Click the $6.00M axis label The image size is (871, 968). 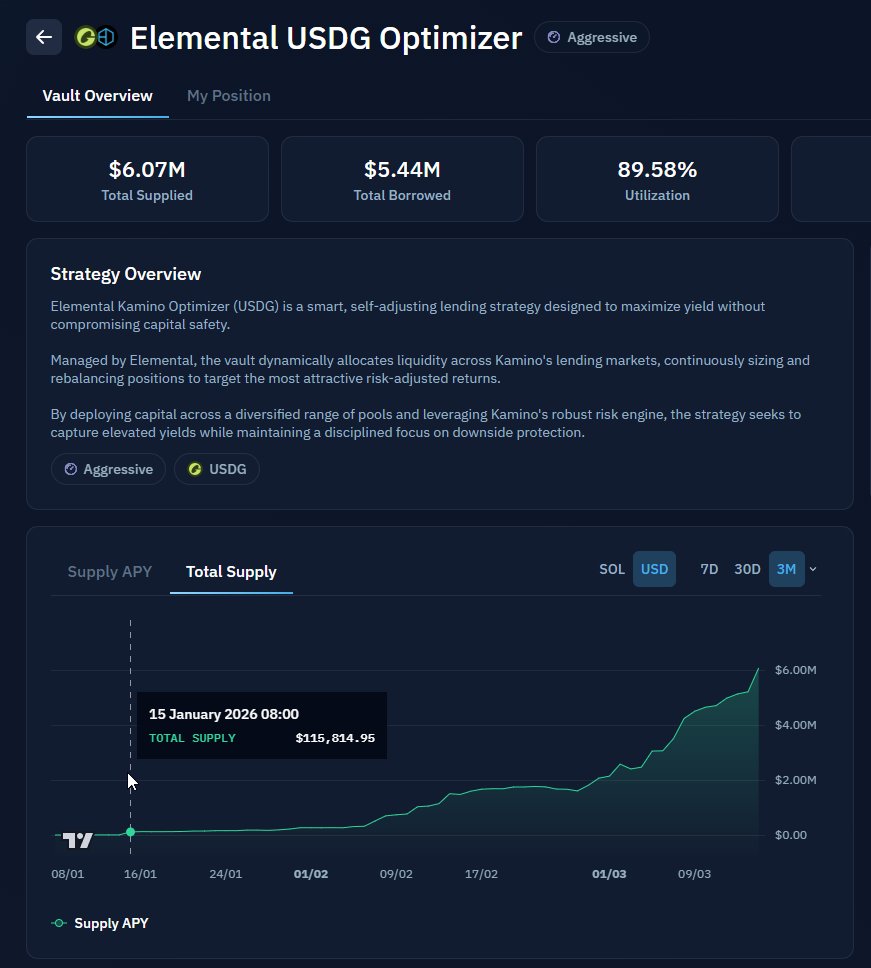coord(796,670)
